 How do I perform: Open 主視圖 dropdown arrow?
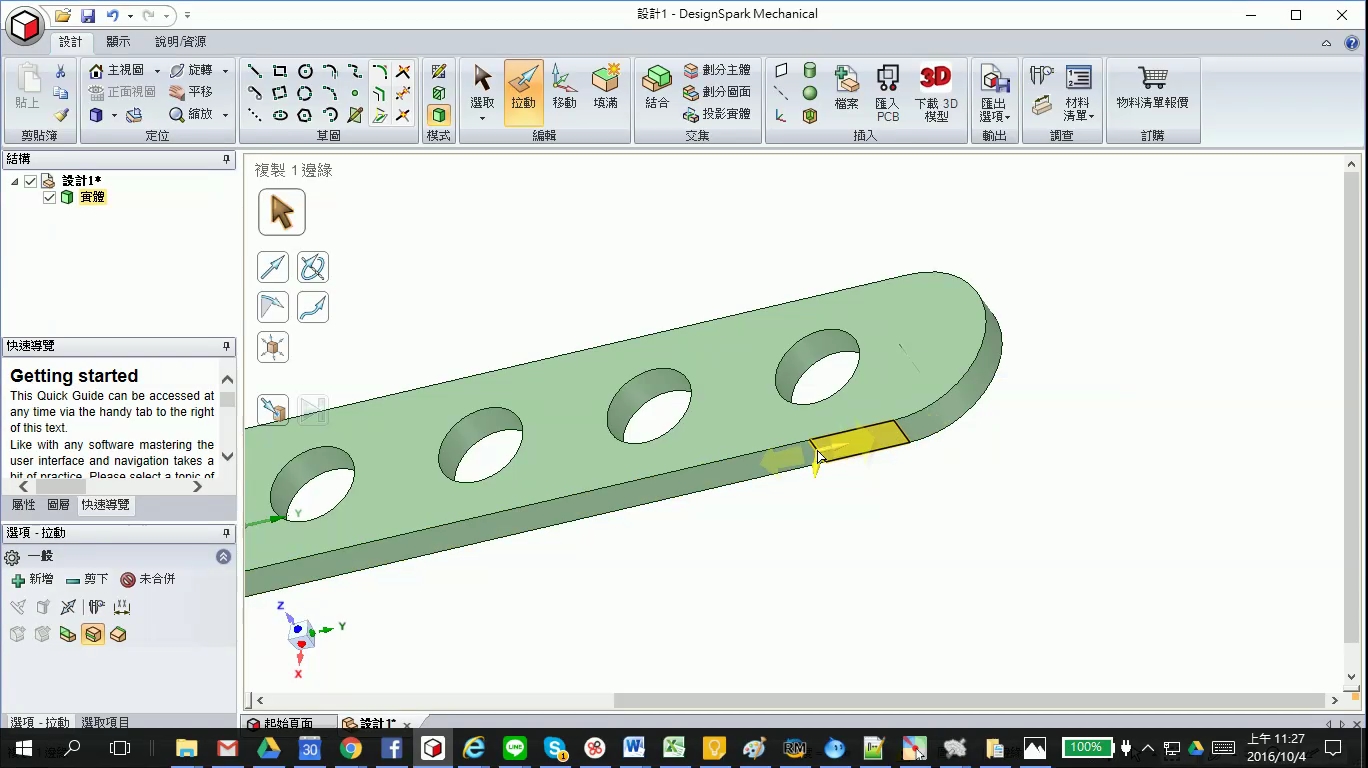[x=157, y=71]
